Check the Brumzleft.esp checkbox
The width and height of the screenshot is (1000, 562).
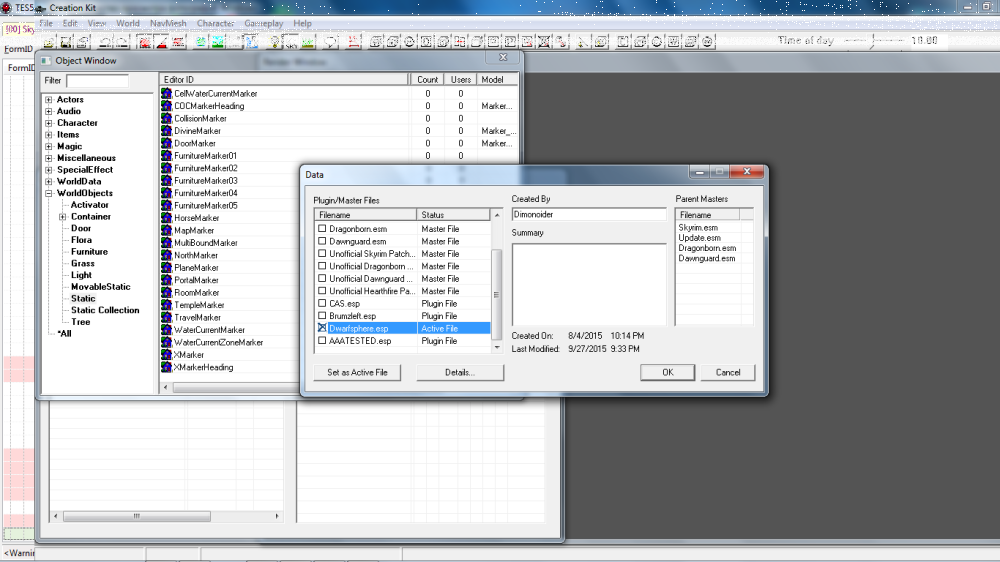322,316
